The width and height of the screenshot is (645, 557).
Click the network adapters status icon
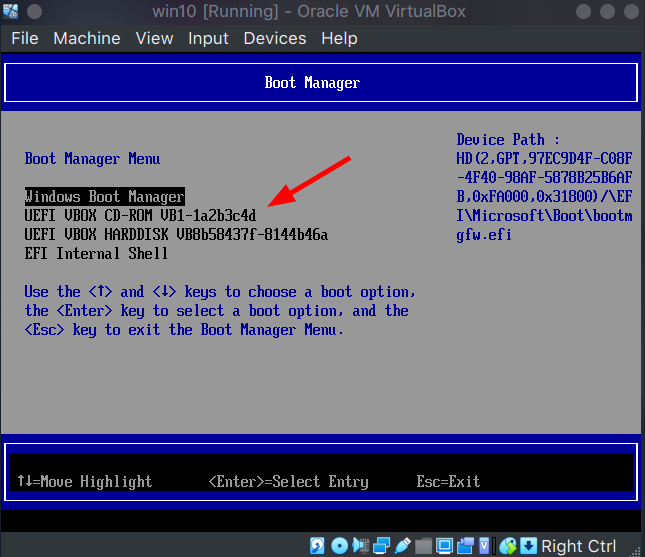(381, 545)
